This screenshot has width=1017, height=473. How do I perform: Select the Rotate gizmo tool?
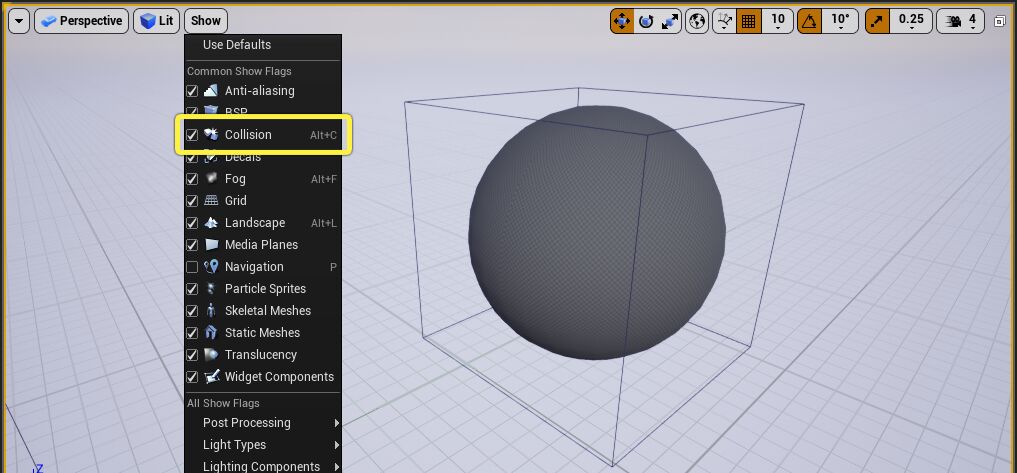click(x=646, y=21)
